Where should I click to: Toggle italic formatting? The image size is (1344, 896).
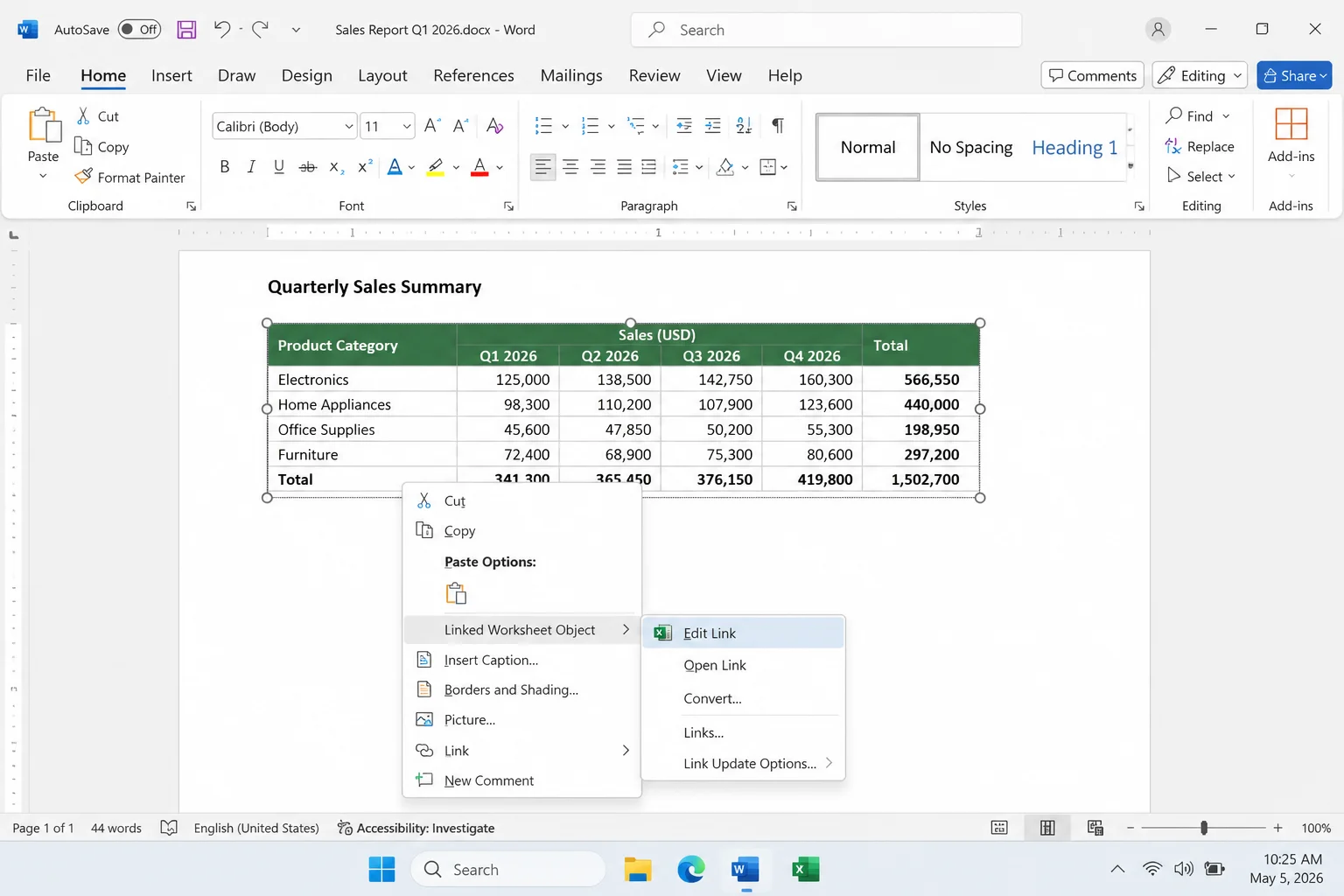point(251,166)
